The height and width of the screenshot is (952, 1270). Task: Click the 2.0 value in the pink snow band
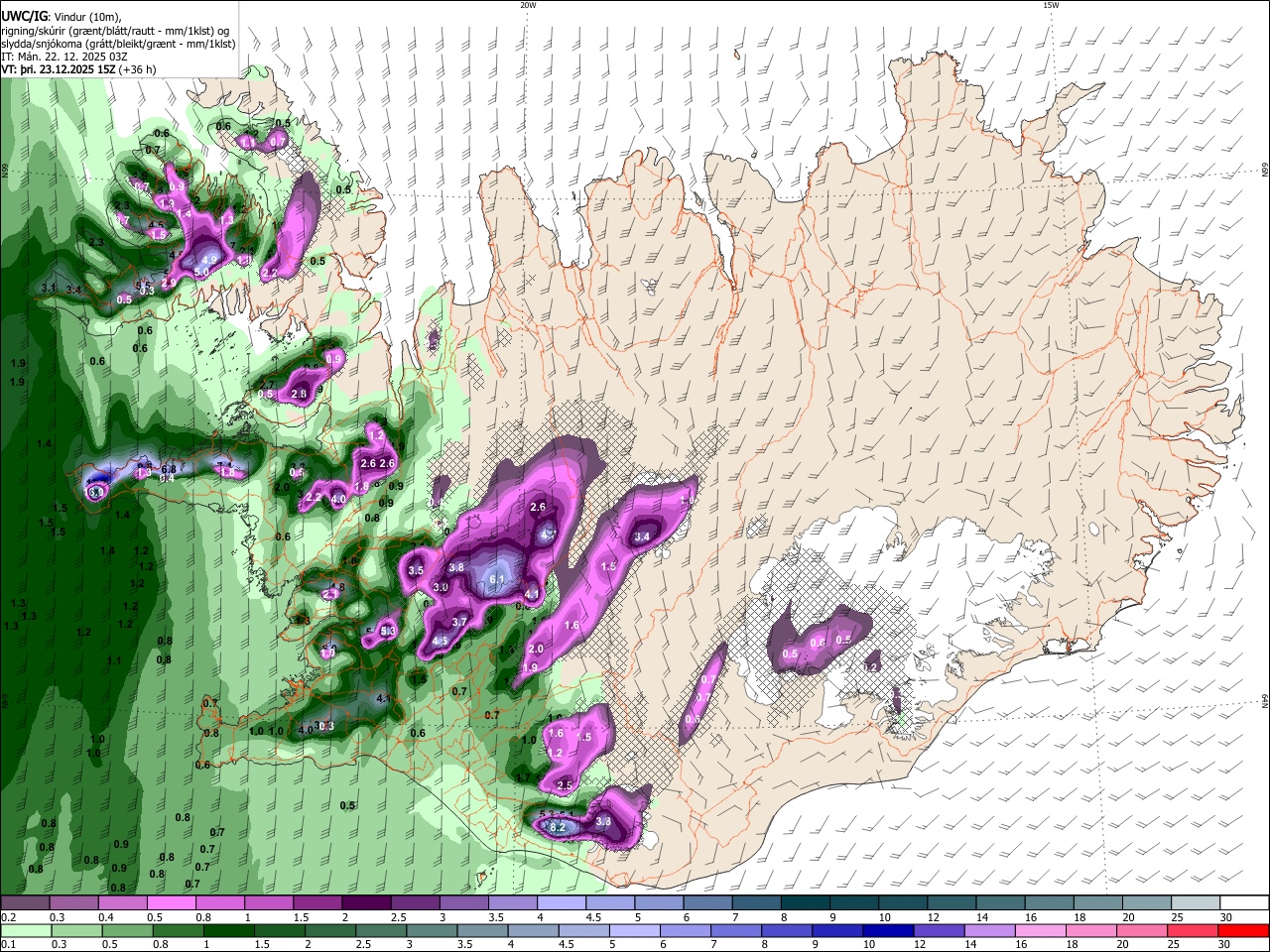(535, 649)
